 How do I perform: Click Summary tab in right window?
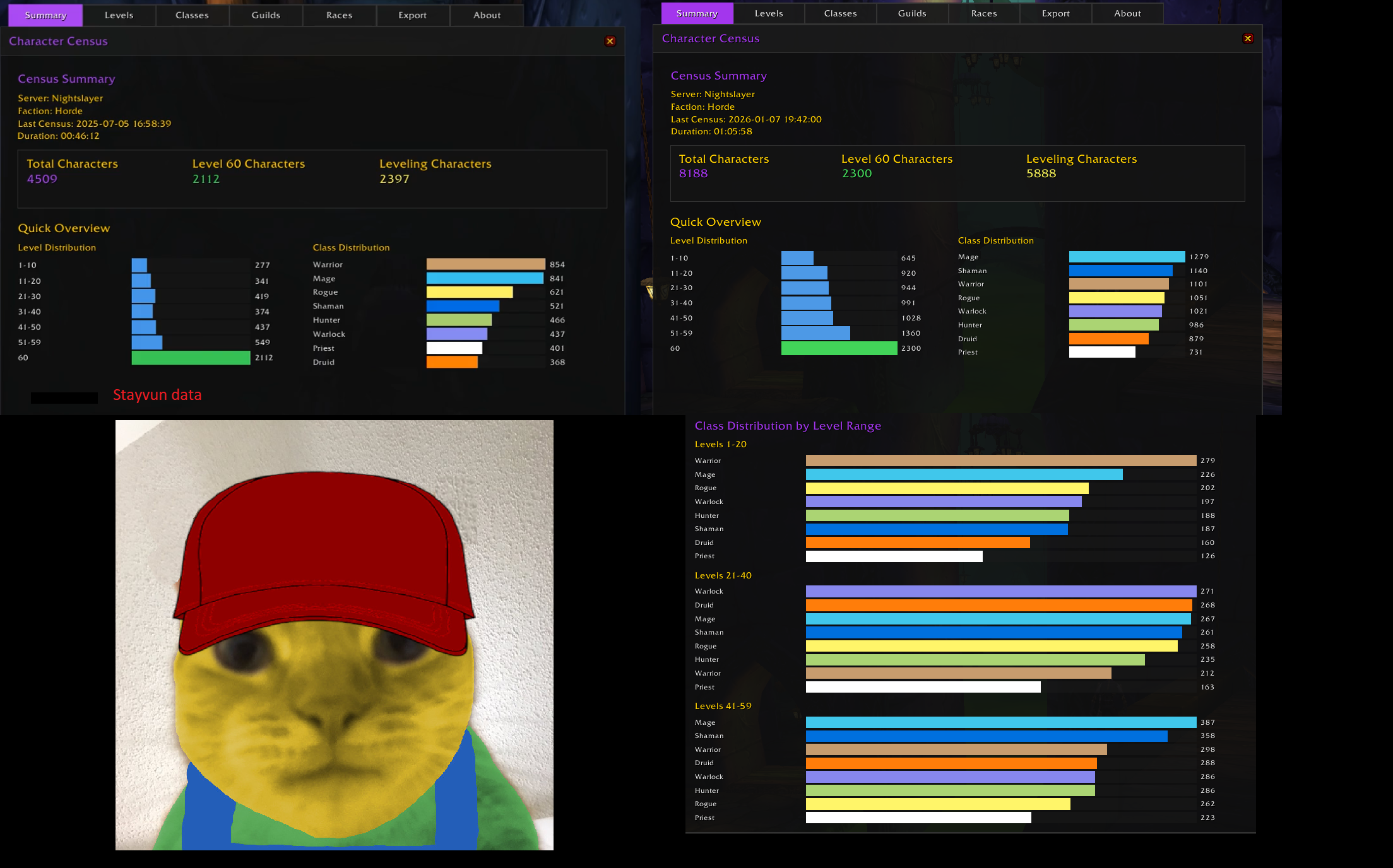697,13
